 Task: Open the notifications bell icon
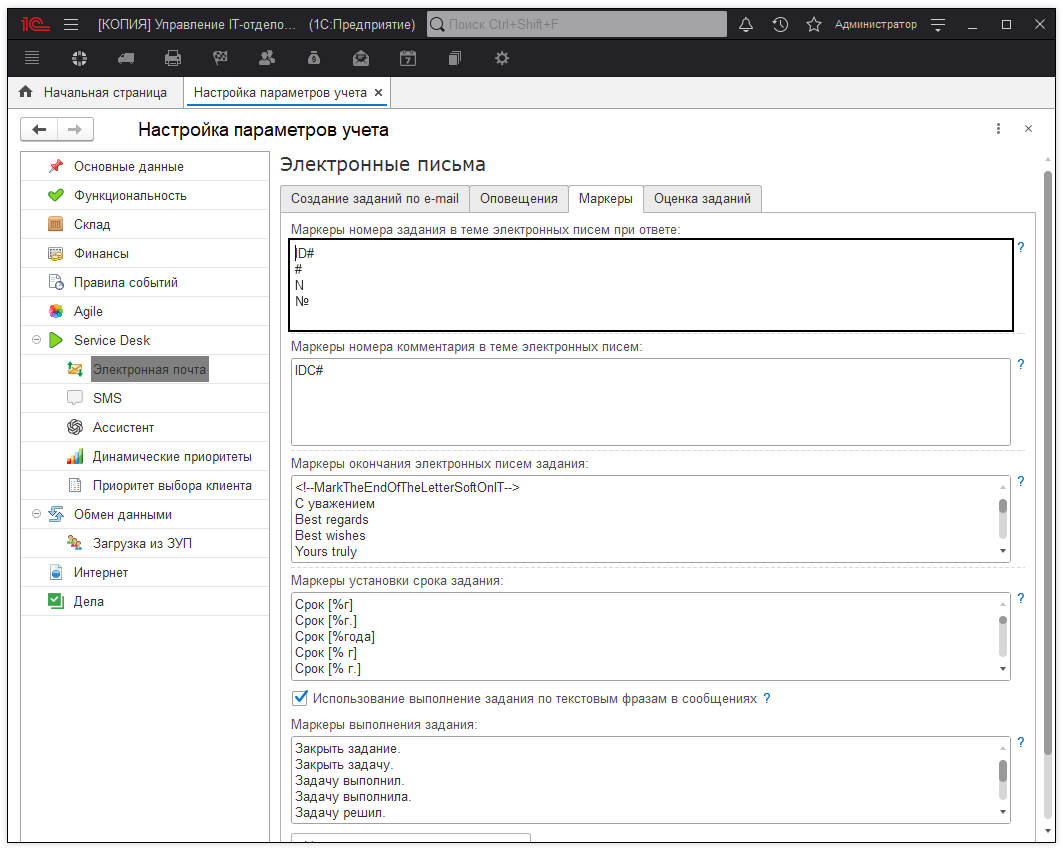tap(745, 24)
